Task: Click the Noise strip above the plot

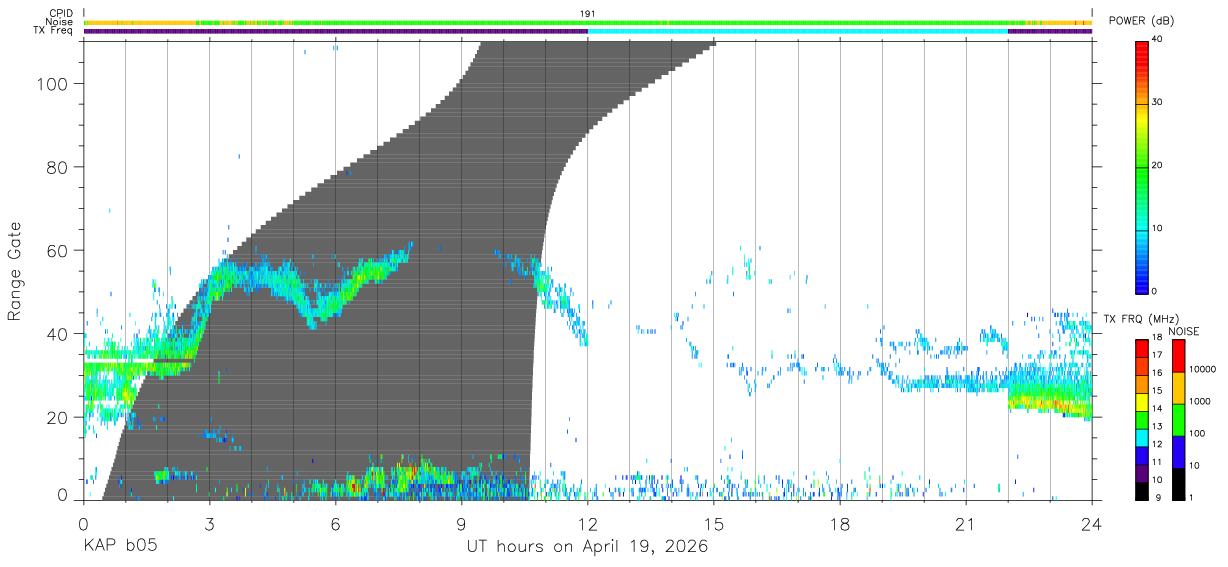Action: coord(588,22)
